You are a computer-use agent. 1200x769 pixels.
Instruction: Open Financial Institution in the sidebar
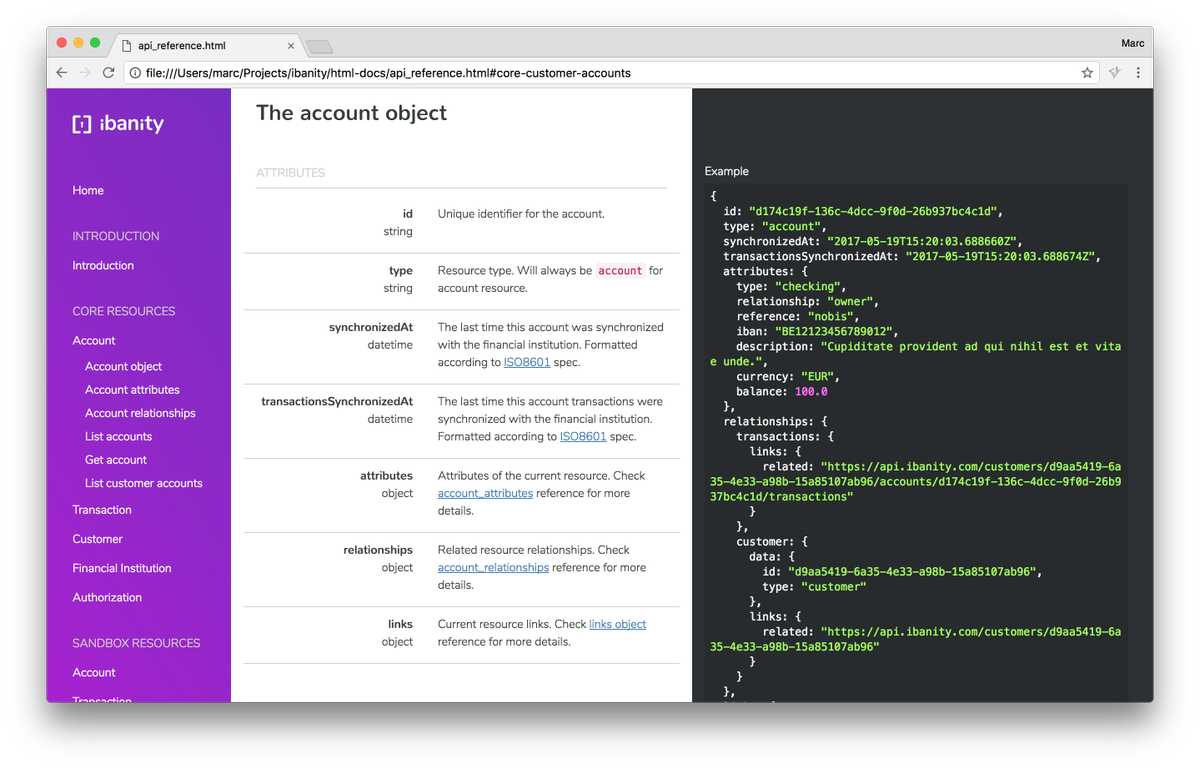(122, 568)
